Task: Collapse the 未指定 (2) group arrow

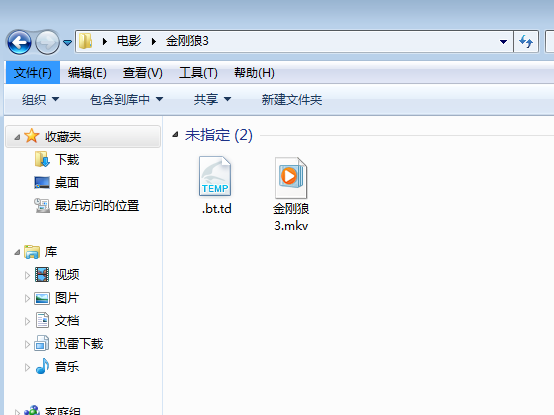Action: coord(175,134)
